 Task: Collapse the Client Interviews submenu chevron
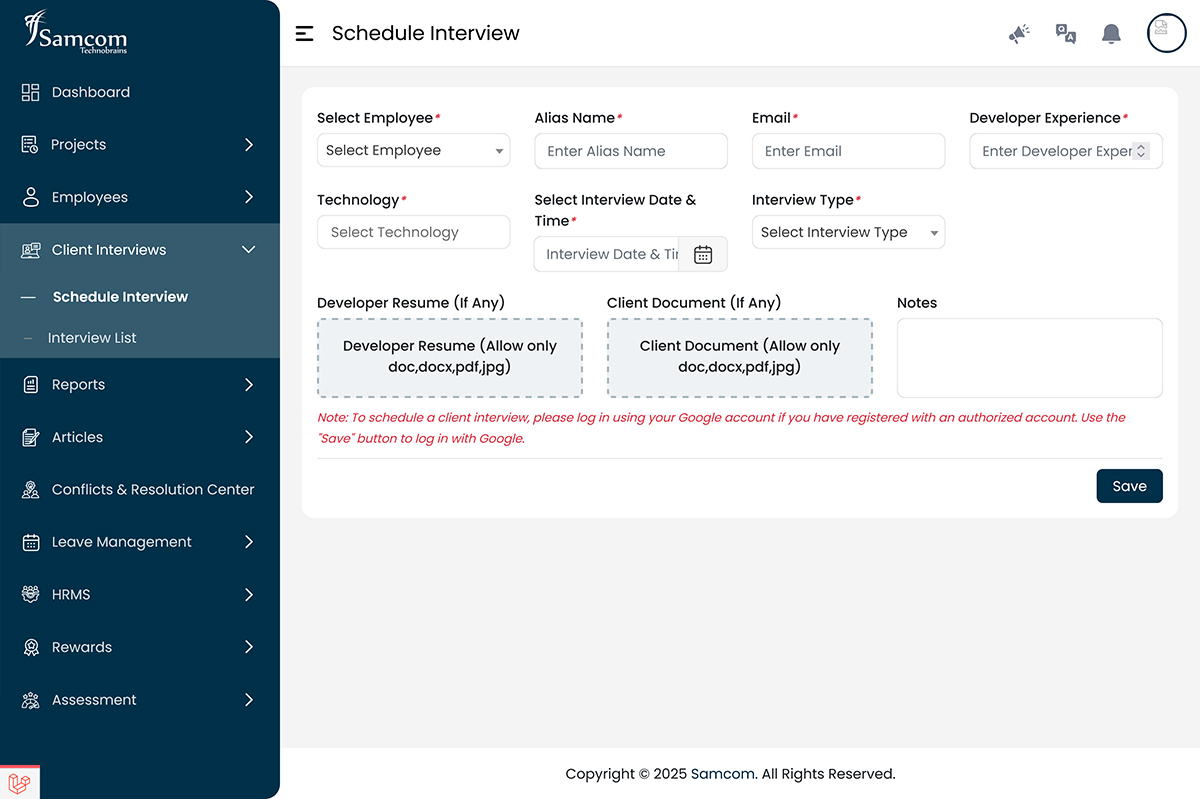[x=249, y=250]
